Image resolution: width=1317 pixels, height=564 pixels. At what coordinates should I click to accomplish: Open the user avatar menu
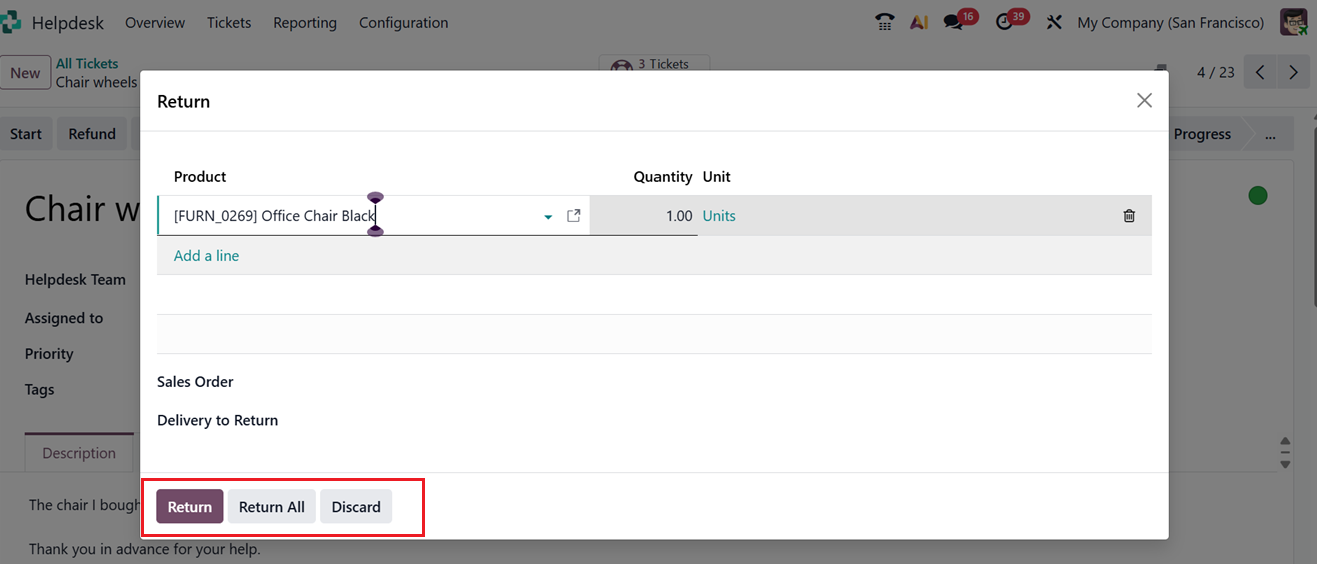coord(1293,22)
